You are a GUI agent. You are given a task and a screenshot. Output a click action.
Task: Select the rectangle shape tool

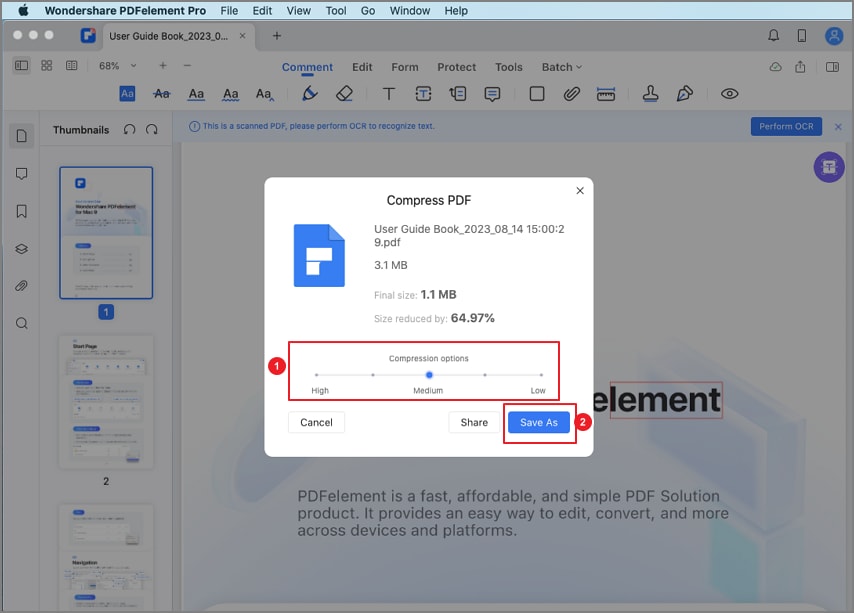[537, 94]
